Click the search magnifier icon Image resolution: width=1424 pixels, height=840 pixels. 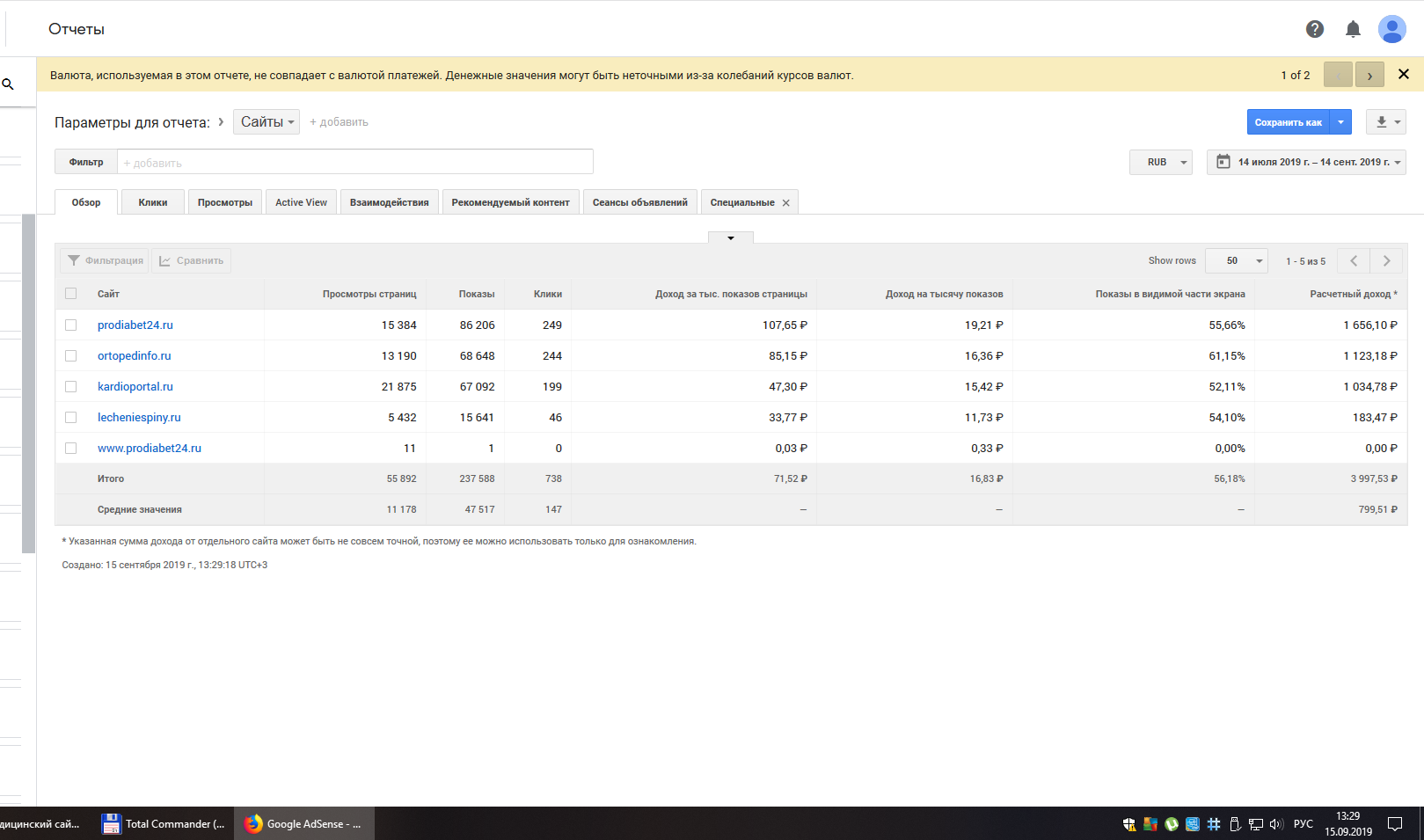[x=8, y=84]
